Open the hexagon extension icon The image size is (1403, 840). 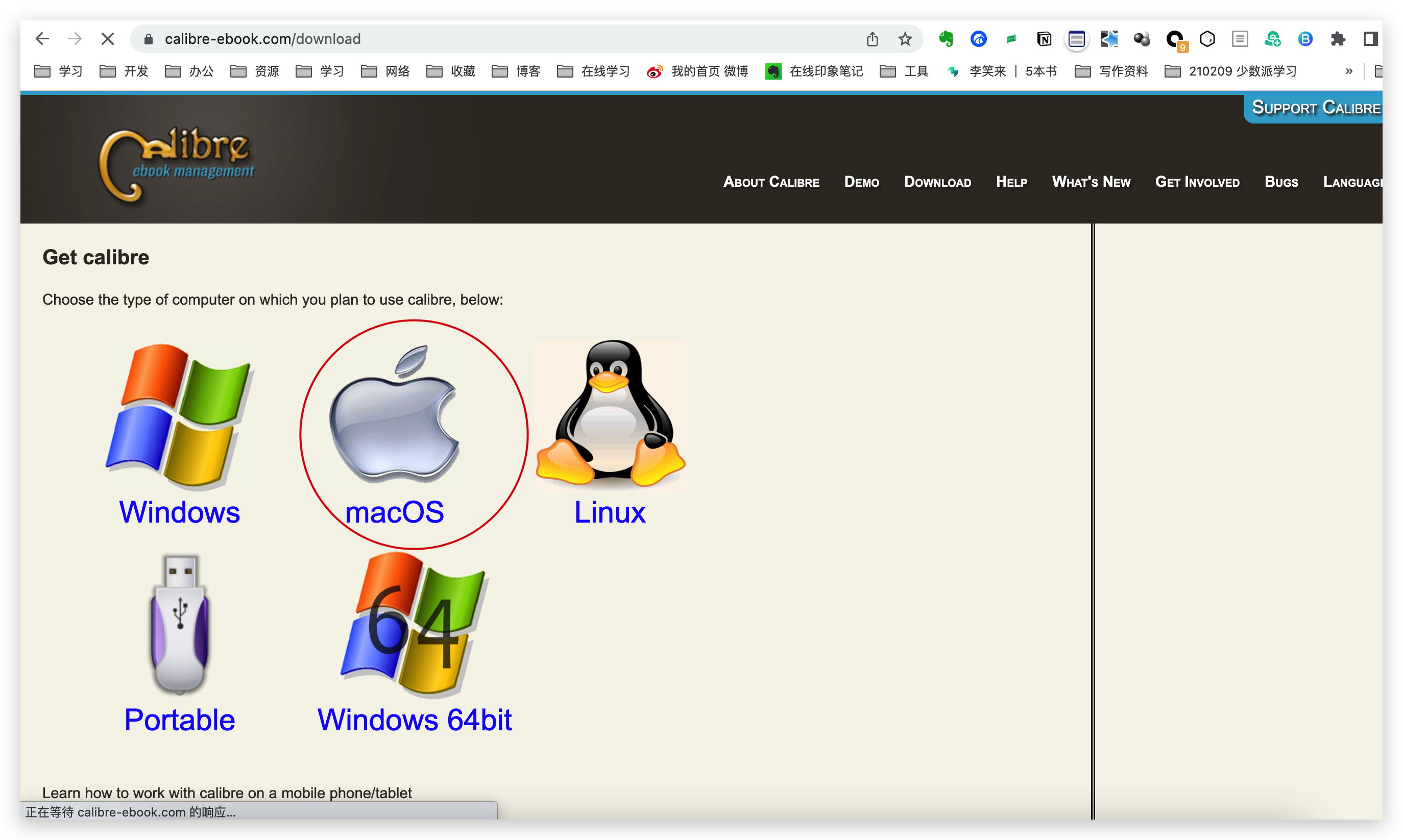(x=1207, y=38)
